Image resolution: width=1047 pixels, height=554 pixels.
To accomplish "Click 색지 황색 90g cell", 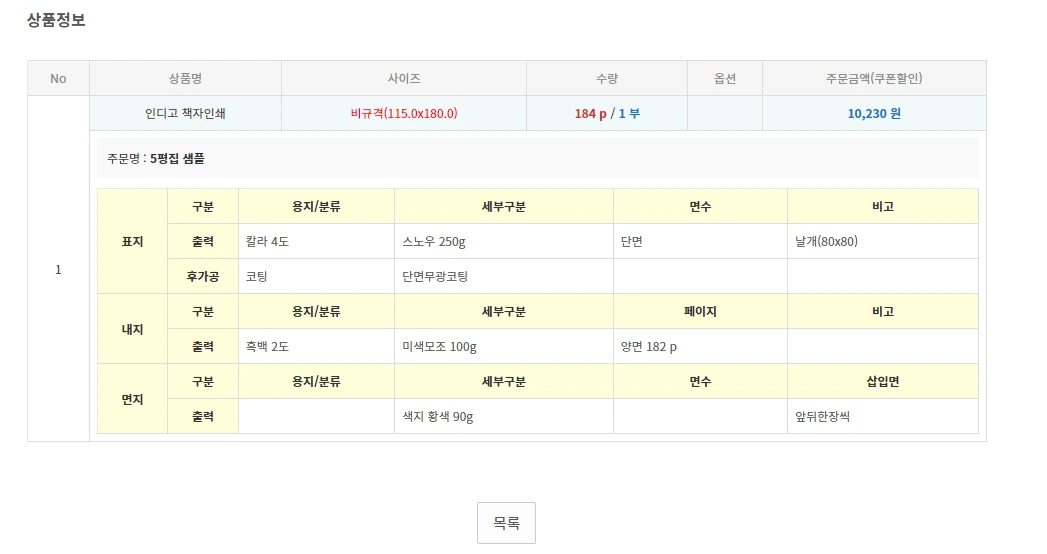I will [504, 417].
